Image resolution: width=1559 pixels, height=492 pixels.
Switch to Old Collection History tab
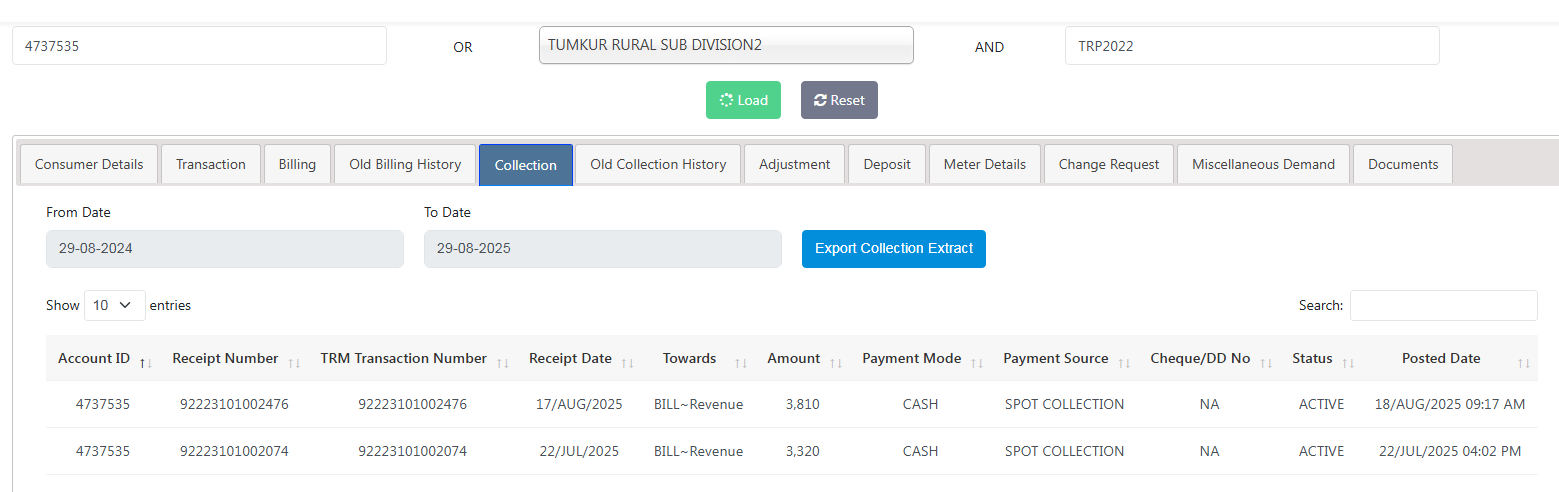click(x=657, y=164)
